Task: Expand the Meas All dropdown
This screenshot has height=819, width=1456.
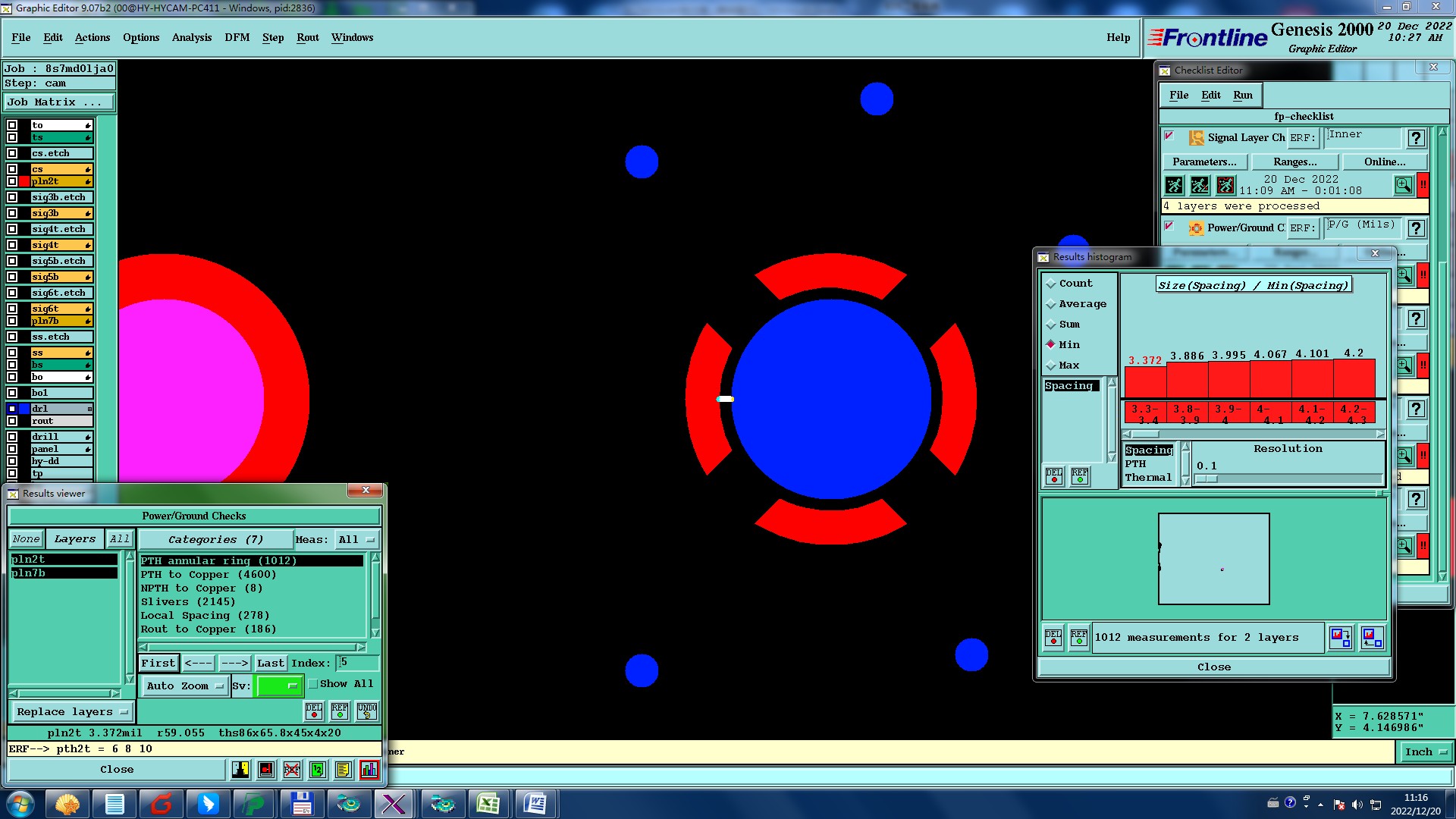Action: [356, 540]
